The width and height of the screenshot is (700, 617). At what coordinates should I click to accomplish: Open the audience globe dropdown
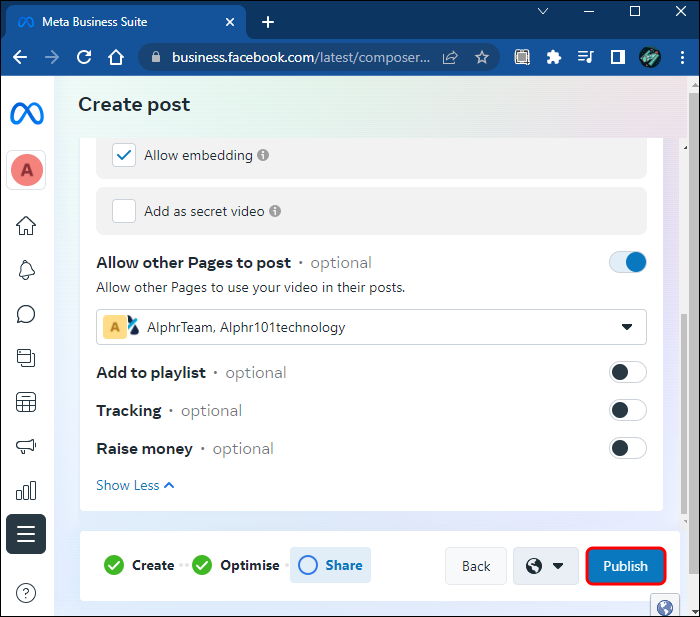pos(545,566)
